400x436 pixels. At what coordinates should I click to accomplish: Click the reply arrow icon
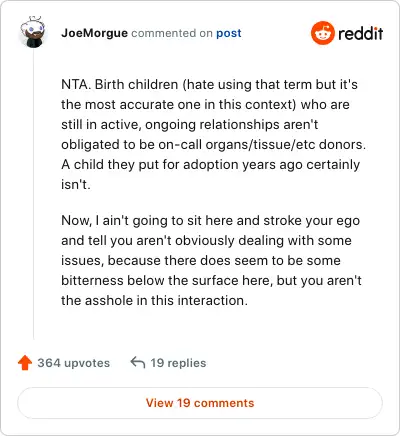[138, 362]
